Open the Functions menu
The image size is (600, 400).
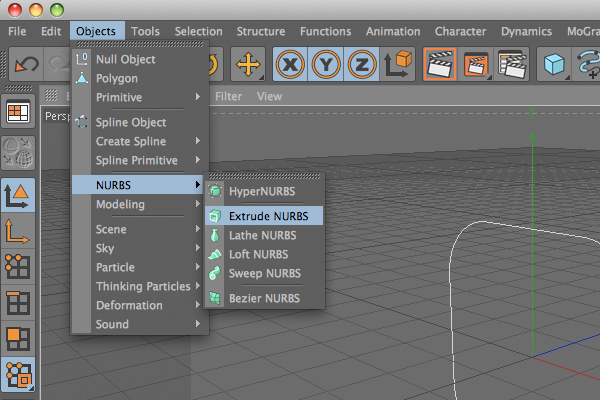326,31
